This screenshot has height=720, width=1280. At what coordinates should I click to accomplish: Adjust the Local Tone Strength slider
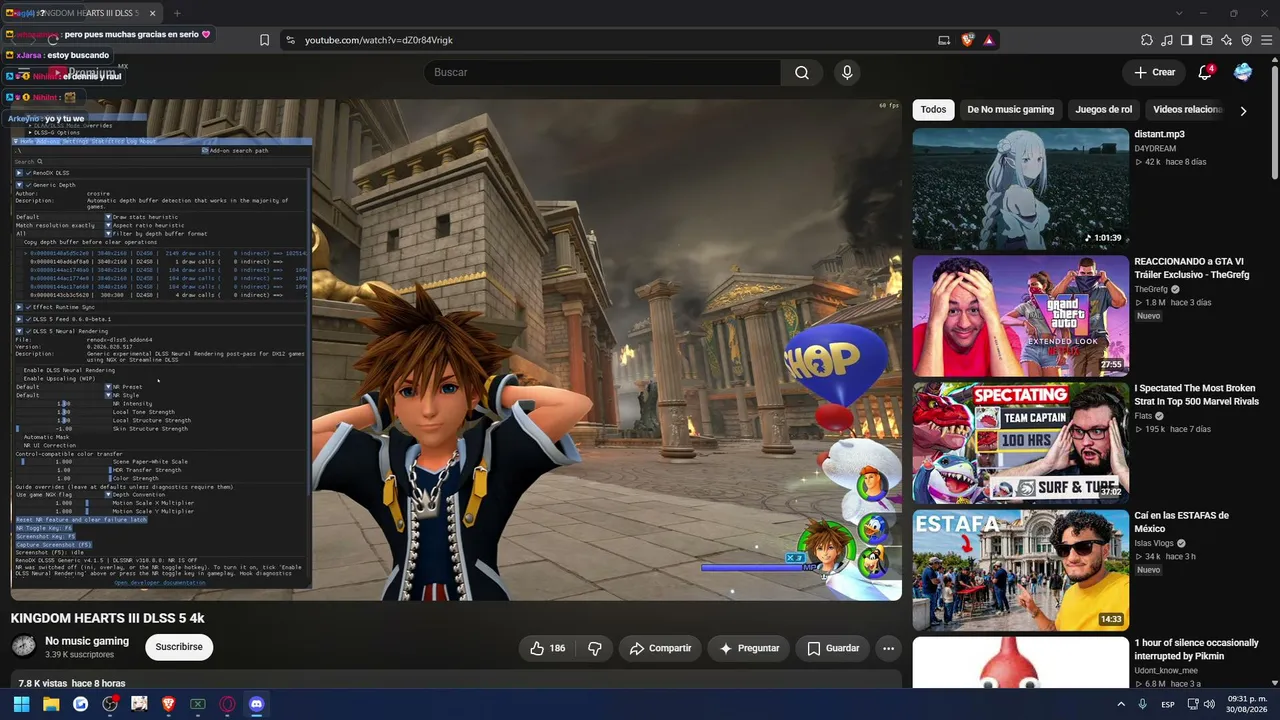coord(64,412)
